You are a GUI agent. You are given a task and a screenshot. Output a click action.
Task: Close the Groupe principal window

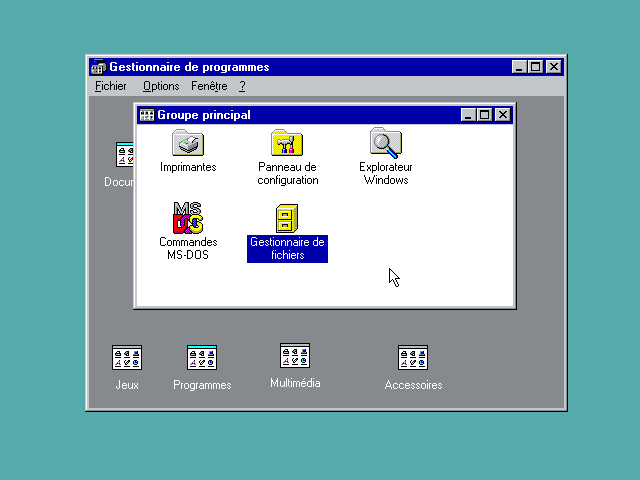point(503,115)
